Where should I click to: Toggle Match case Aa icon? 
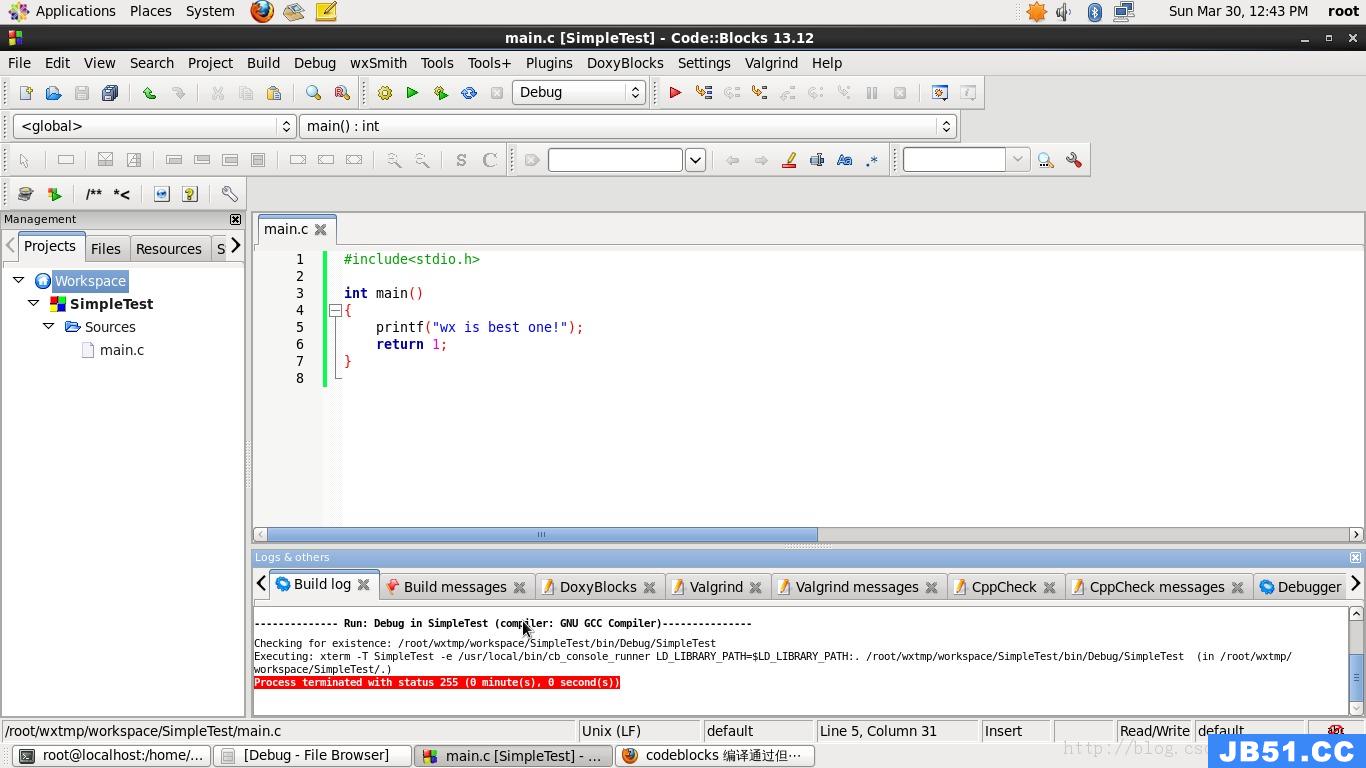pos(844,160)
